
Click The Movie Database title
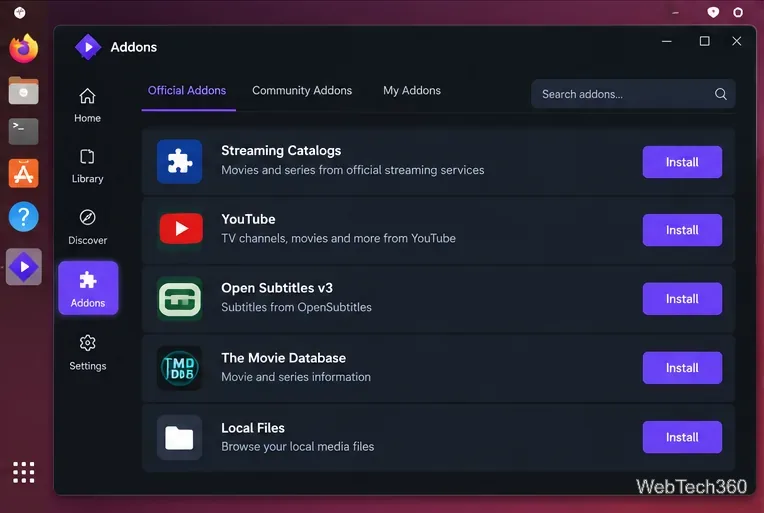284,358
